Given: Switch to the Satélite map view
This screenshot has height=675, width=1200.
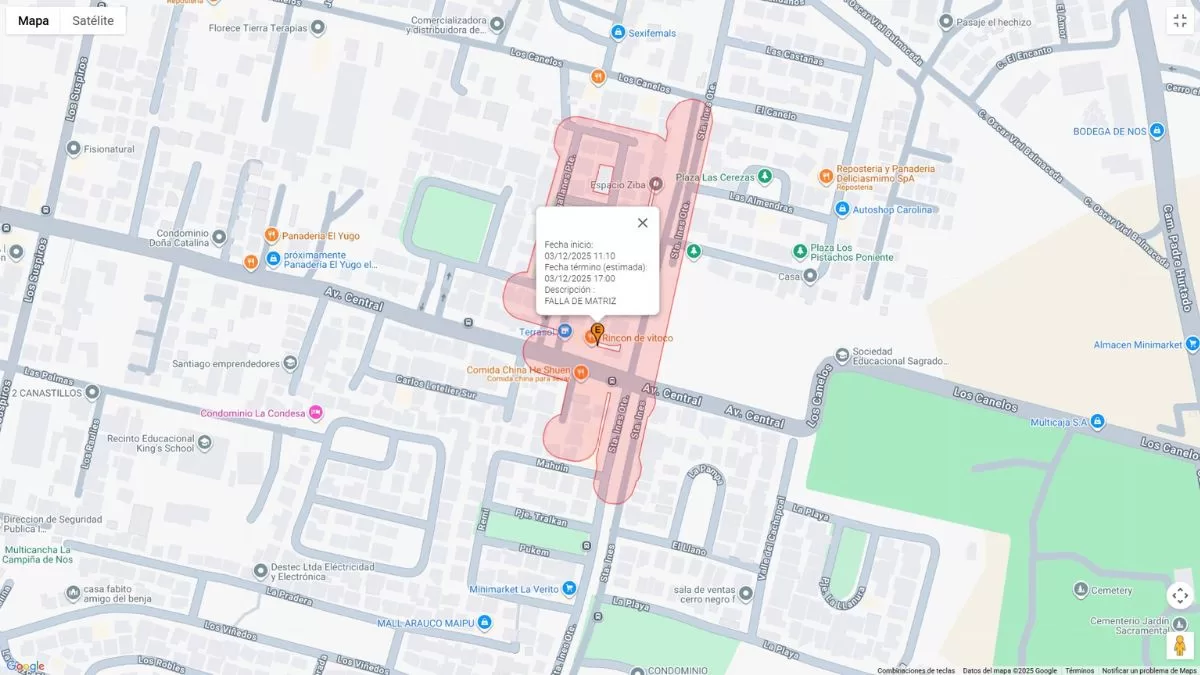Looking at the screenshot, I should pyautogui.click(x=93, y=21).
